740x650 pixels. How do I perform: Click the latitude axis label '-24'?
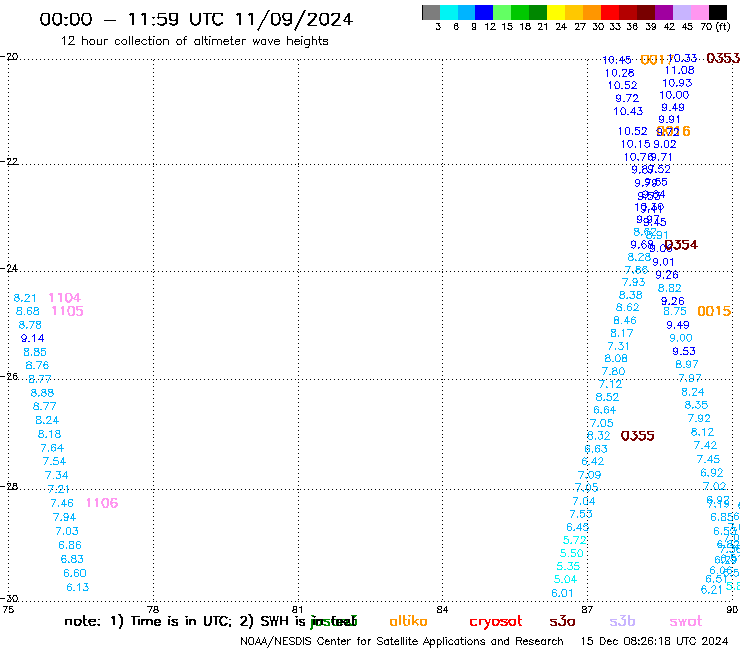coord(9,268)
